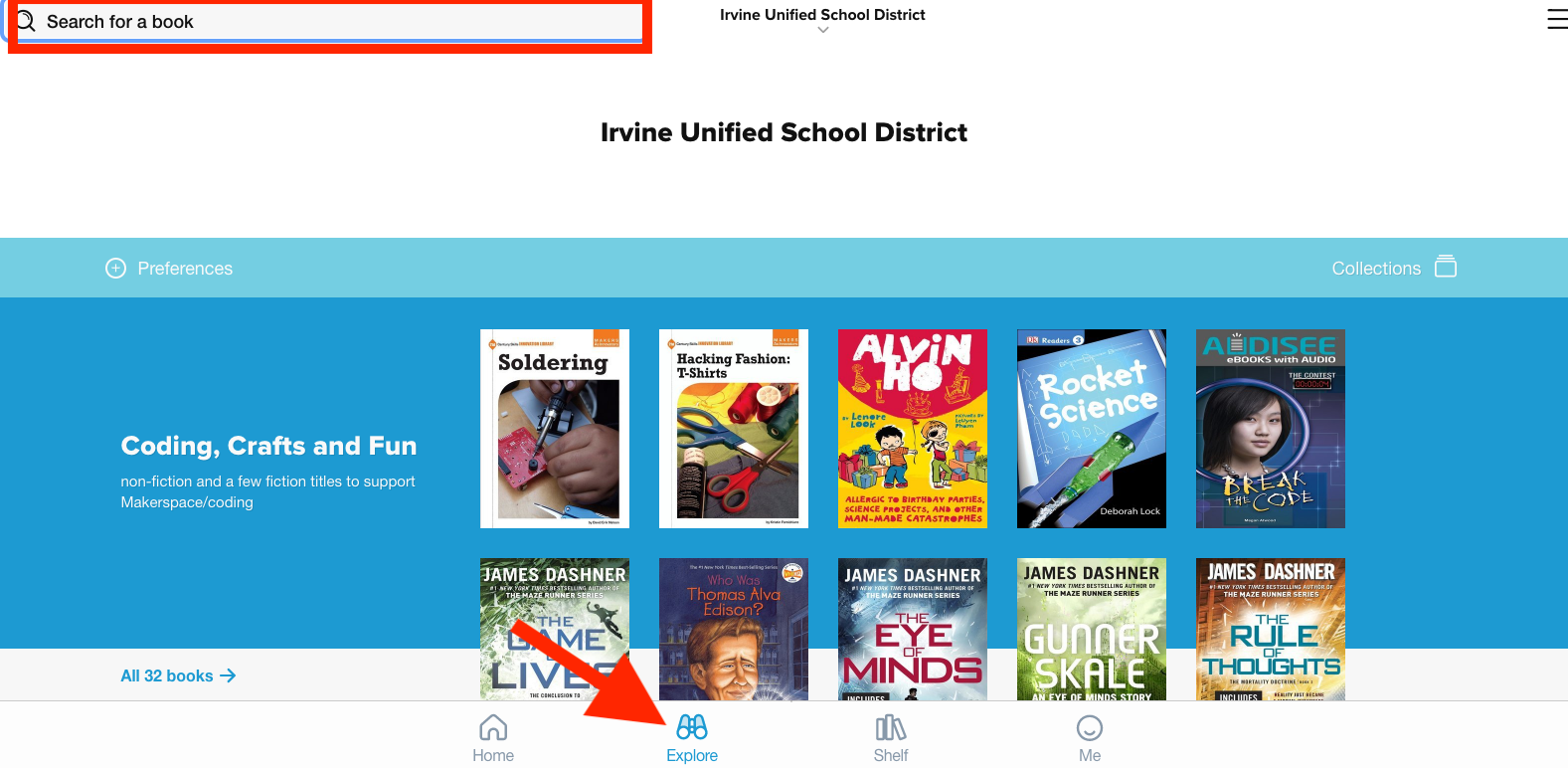Image resolution: width=1568 pixels, height=768 pixels.
Task: Open the All 32 books link
Action: (x=178, y=676)
